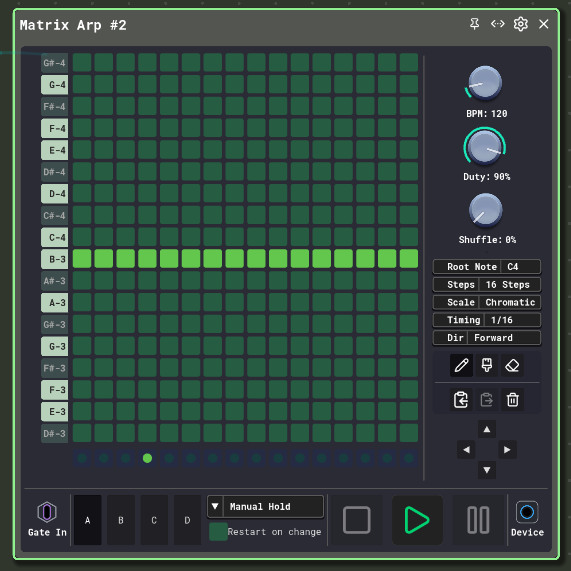571x571 pixels.
Task: Shift pattern up with up arrow
Action: click(x=487, y=430)
